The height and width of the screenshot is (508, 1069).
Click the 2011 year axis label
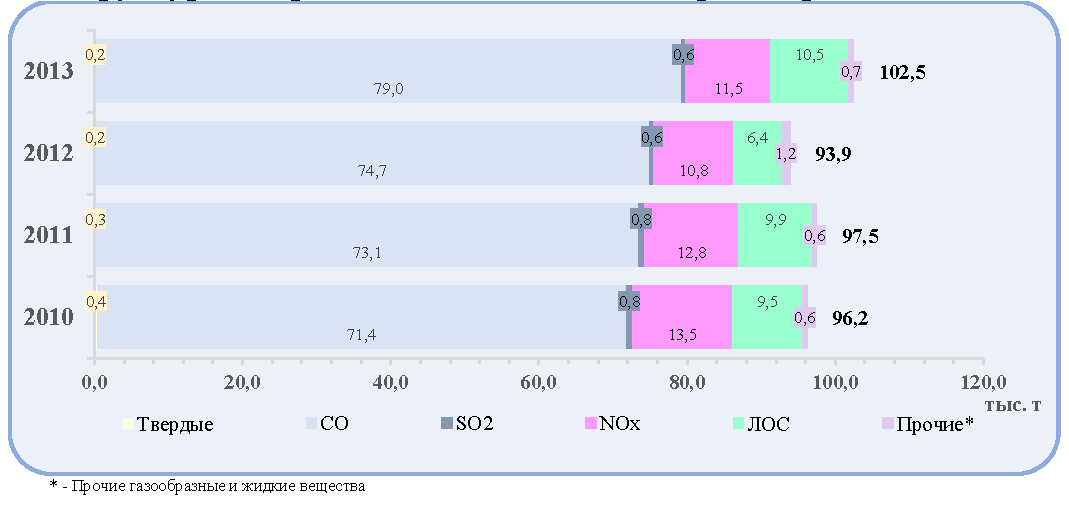coord(48,236)
